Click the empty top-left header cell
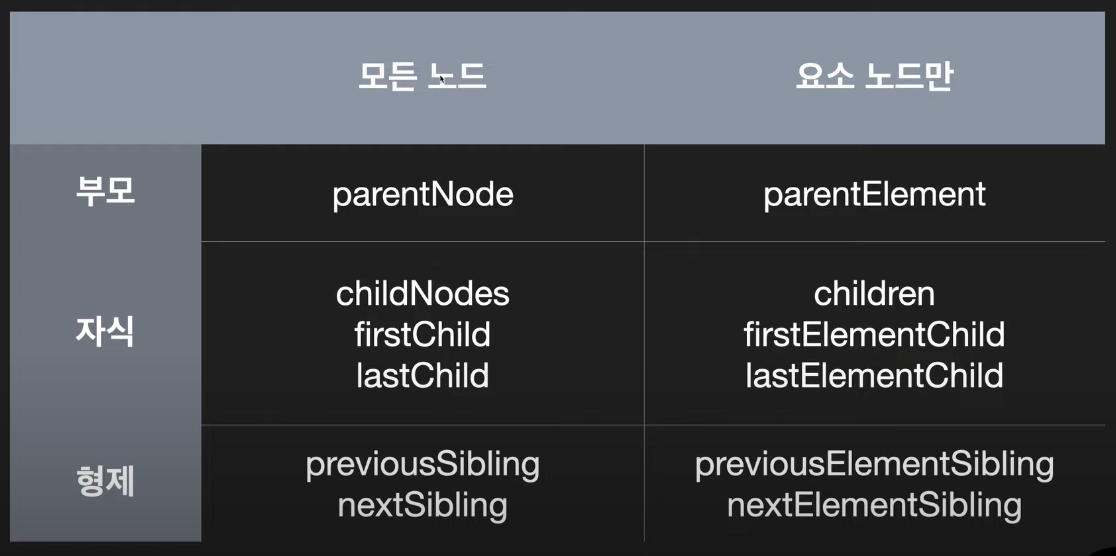Viewport: 1116px width, 556px height. click(x=105, y=77)
